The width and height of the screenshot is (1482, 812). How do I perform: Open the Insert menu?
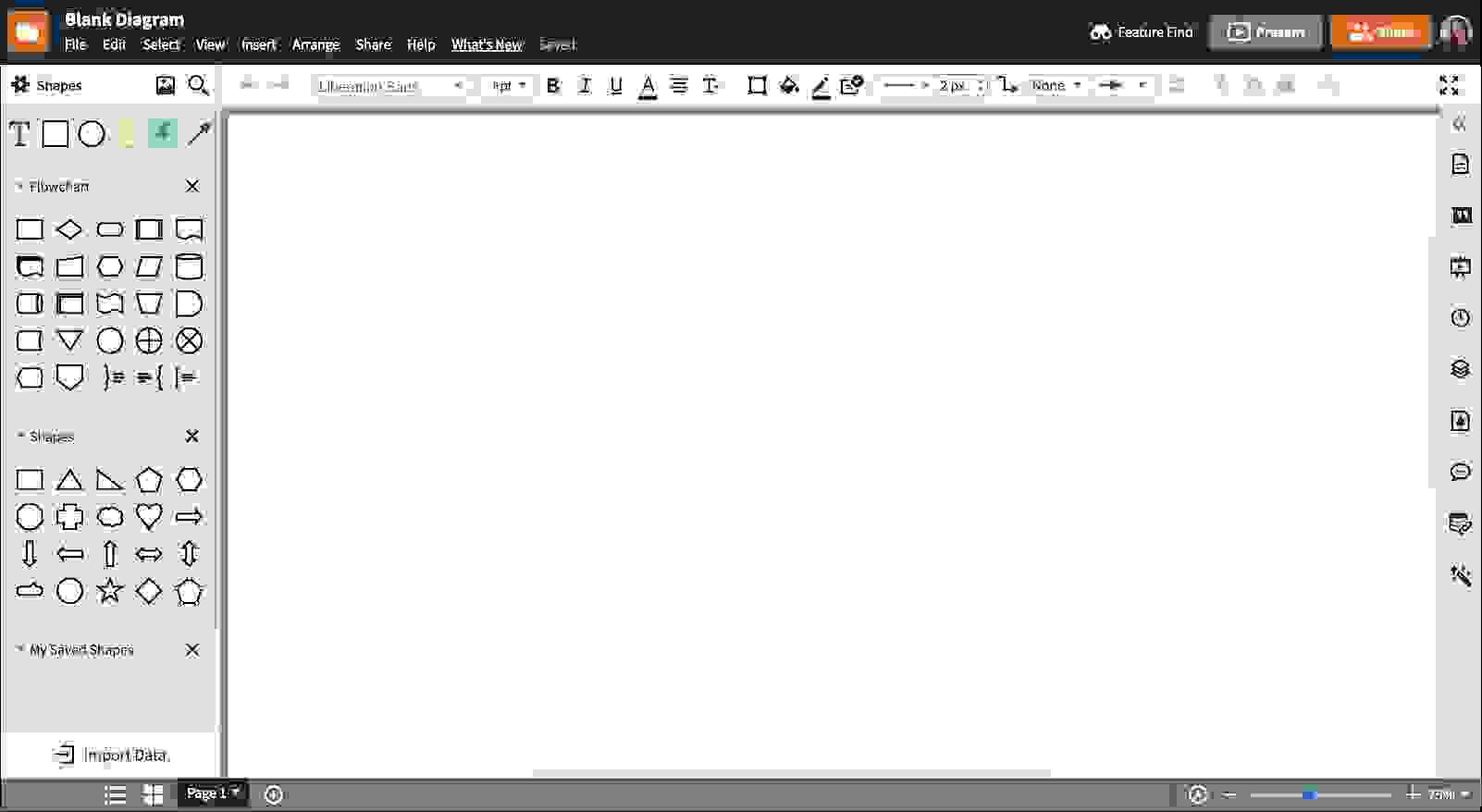point(258,44)
